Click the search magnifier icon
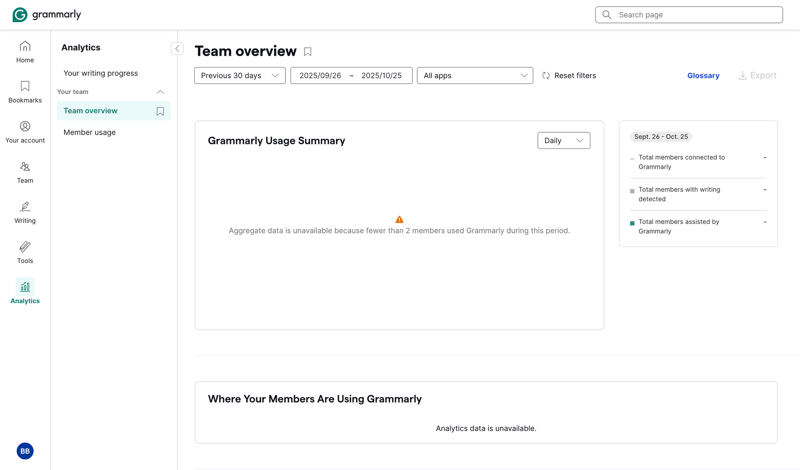The image size is (800, 470). click(607, 15)
